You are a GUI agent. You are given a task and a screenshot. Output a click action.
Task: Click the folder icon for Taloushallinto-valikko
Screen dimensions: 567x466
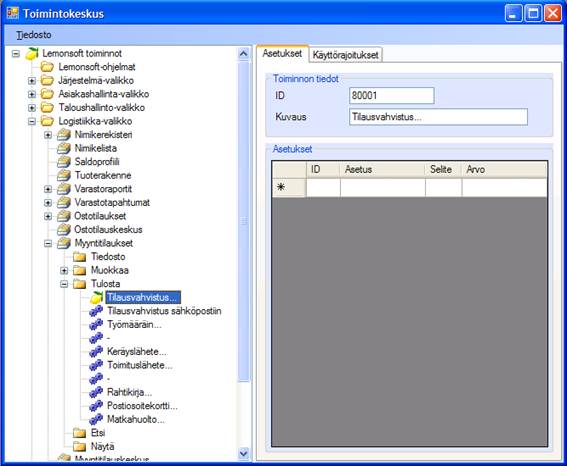point(47,107)
